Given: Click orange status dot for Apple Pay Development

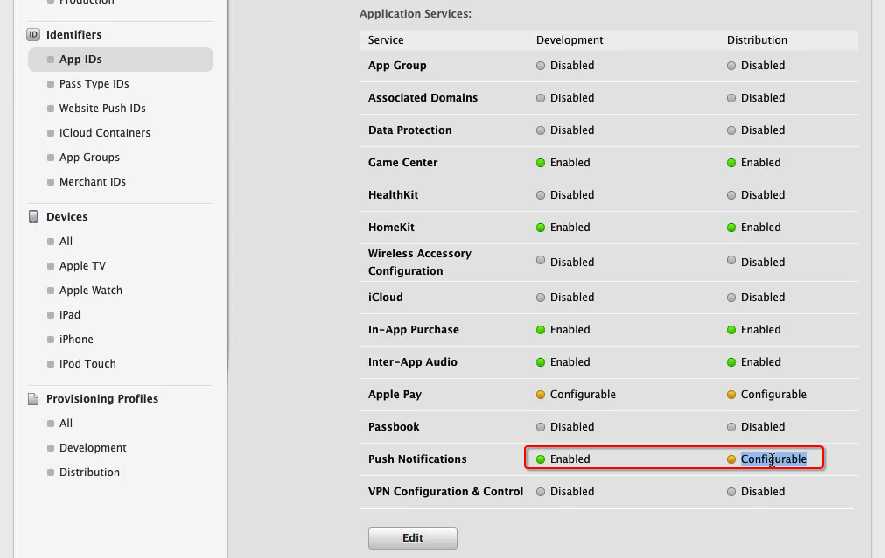Looking at the screenshot, I should coord(540,394).
